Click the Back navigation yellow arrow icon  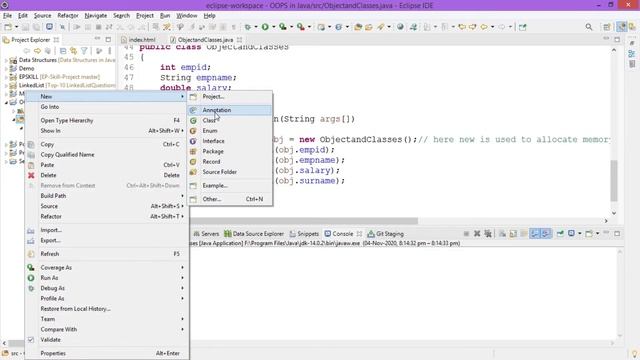point(484,27)
